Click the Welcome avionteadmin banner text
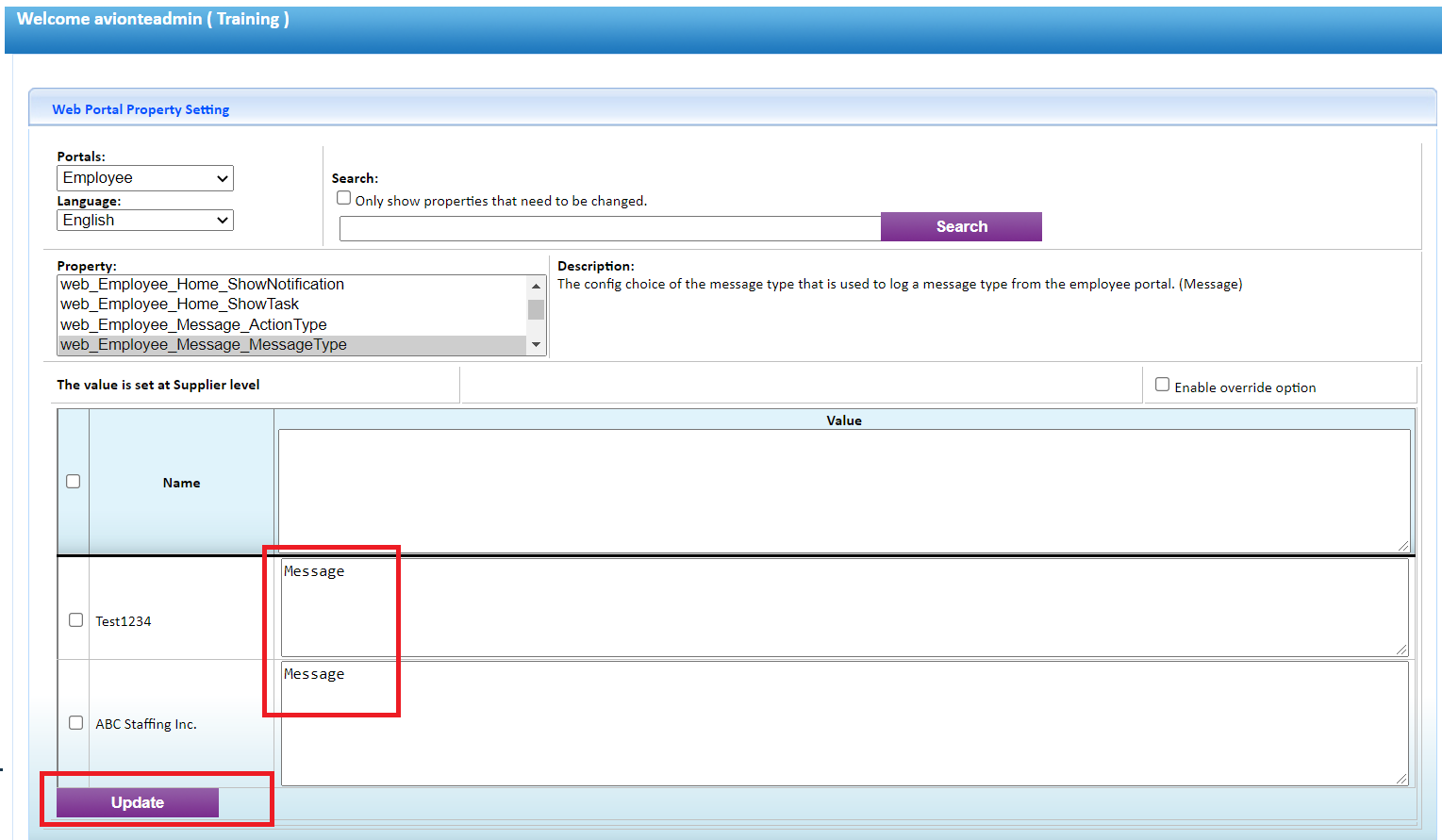Screen dimensions: 1442x840 point(153,19)
